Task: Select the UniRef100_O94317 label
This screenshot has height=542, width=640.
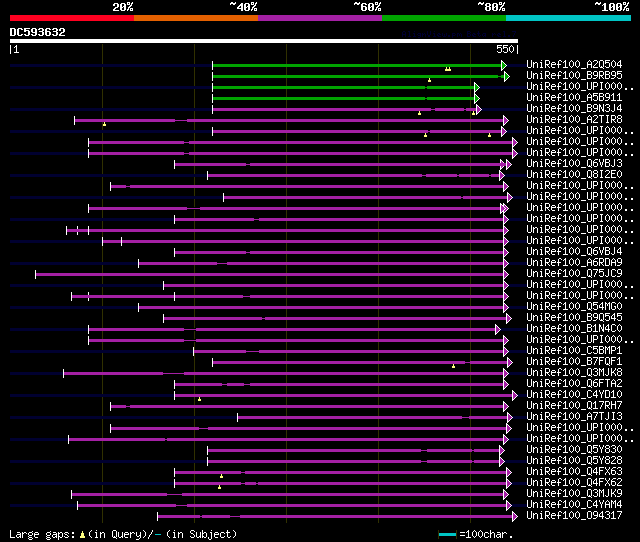Action: point(574,516)
